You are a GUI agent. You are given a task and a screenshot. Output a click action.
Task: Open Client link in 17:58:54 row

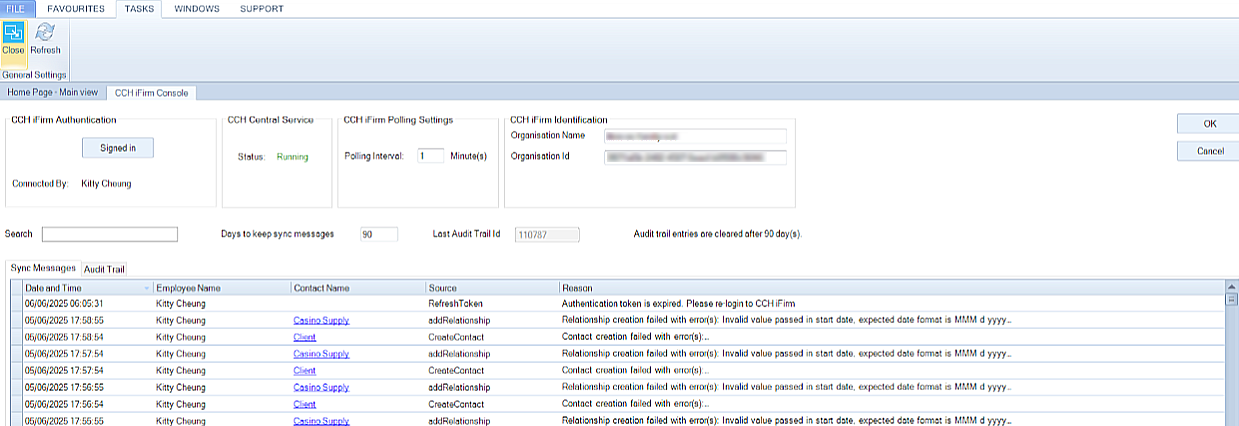click(x=304, y=337)
